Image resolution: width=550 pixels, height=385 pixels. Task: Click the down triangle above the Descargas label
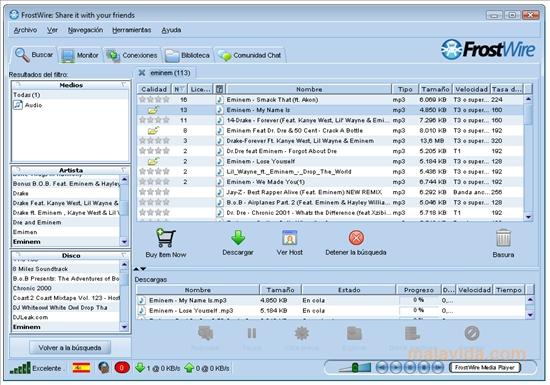point(143,269)
